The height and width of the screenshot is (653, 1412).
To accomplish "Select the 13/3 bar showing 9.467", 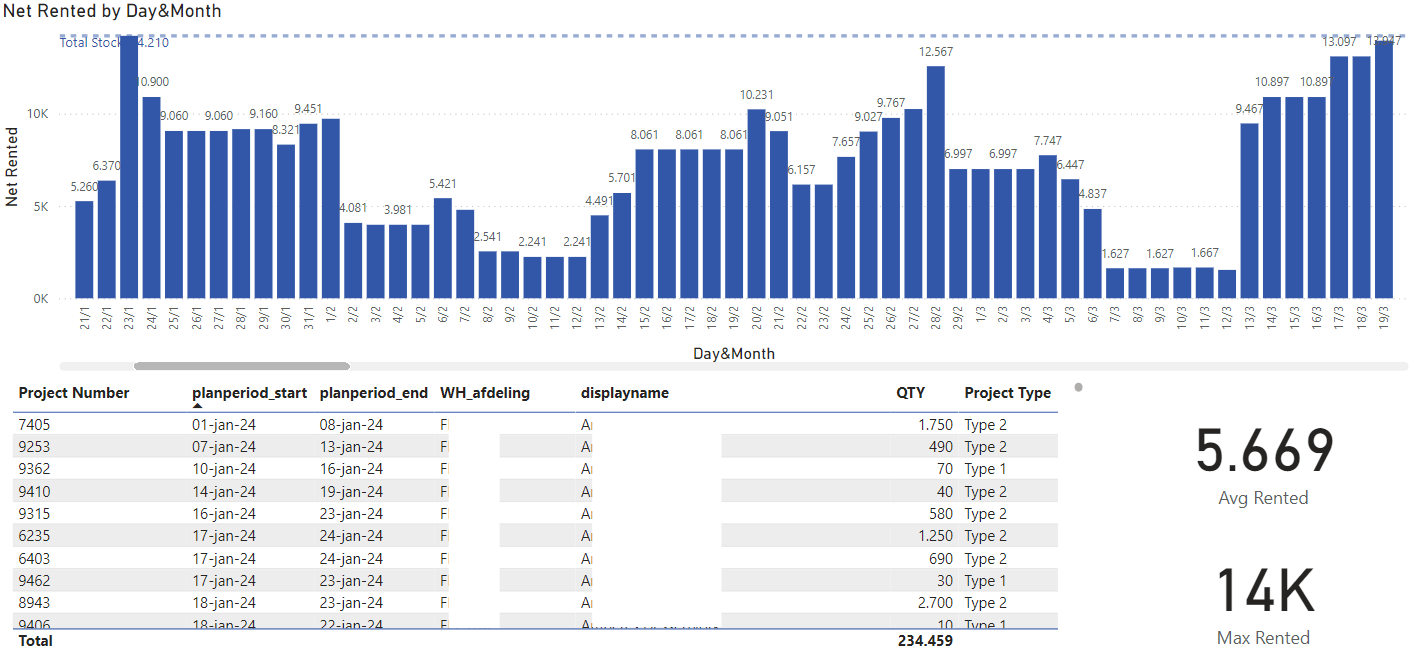I will [1249, 211].
